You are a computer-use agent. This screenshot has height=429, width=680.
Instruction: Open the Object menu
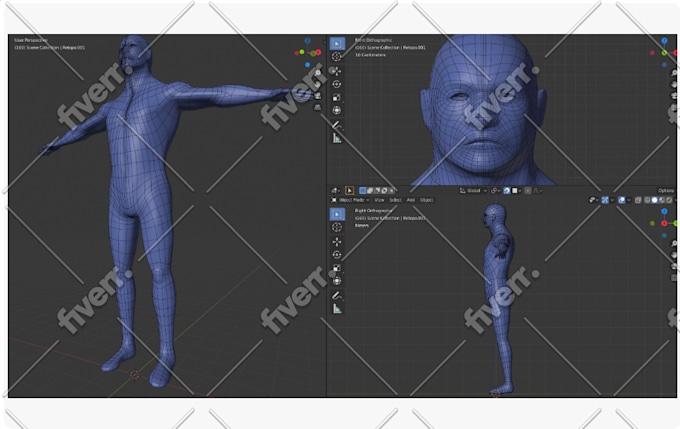coord(426,200)
